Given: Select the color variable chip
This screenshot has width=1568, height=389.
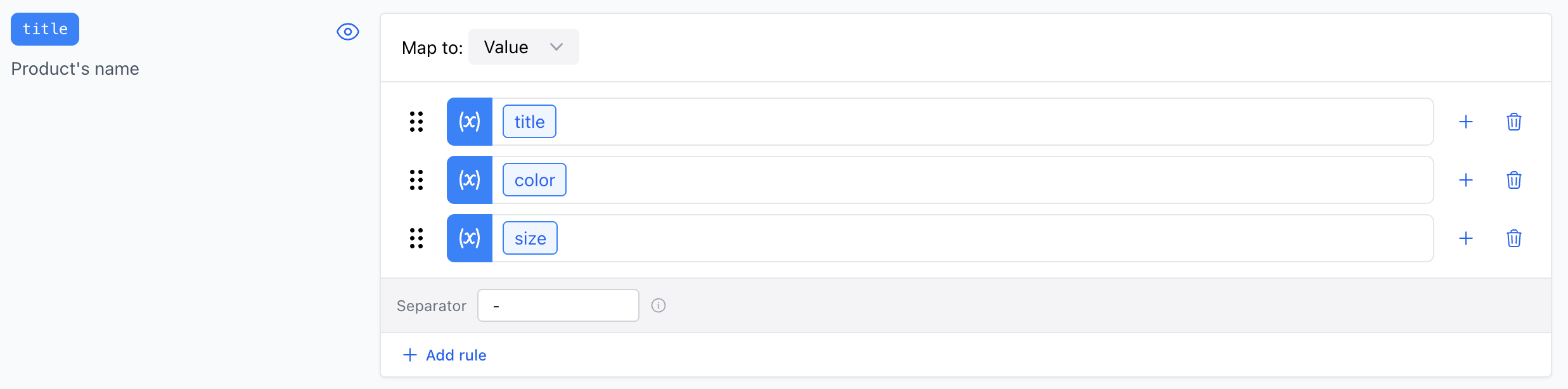Looking at the screenshot, I should 534,180.
